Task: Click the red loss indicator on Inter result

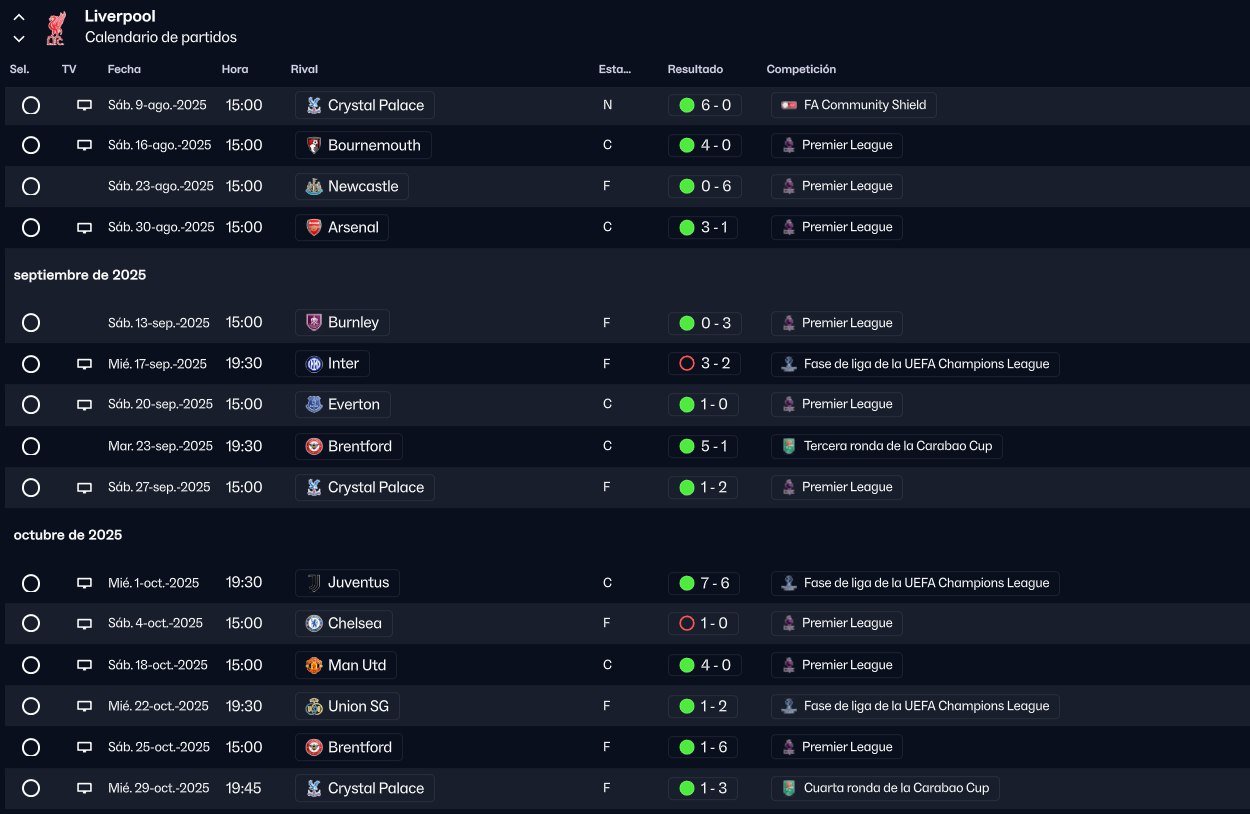Action: tap(687, 364)
